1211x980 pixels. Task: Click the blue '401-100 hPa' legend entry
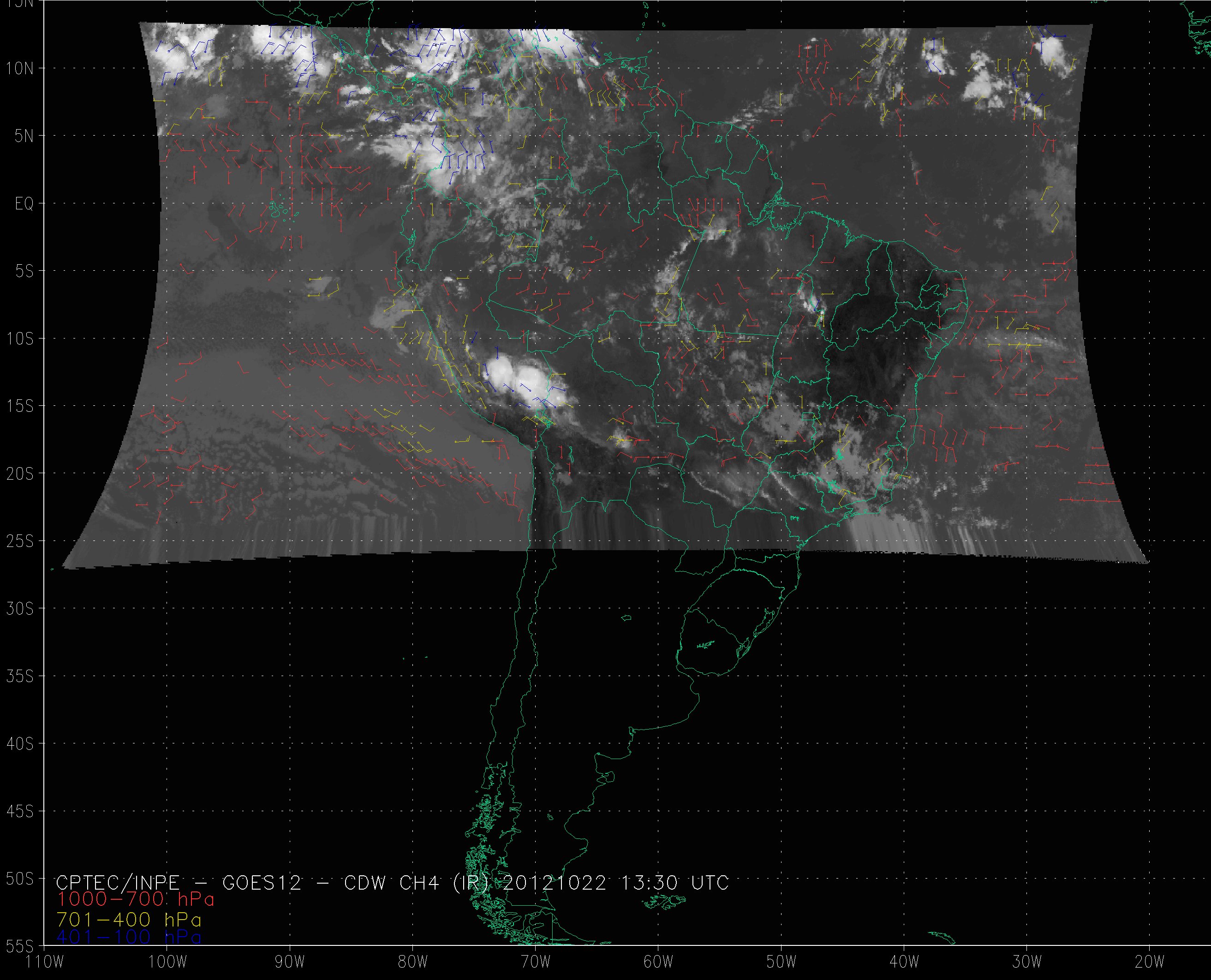(x=129, y=938)
